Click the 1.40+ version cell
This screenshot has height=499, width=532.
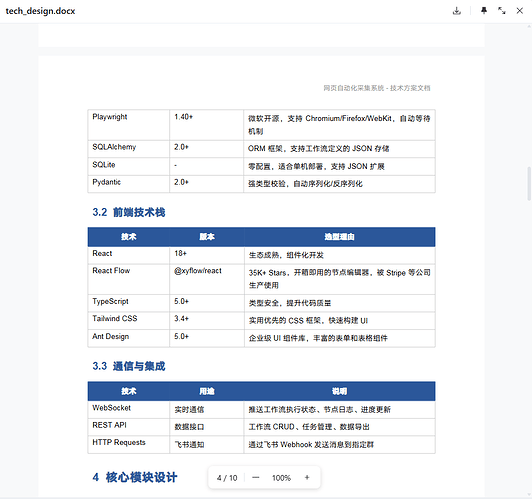(x=207, y=125)
